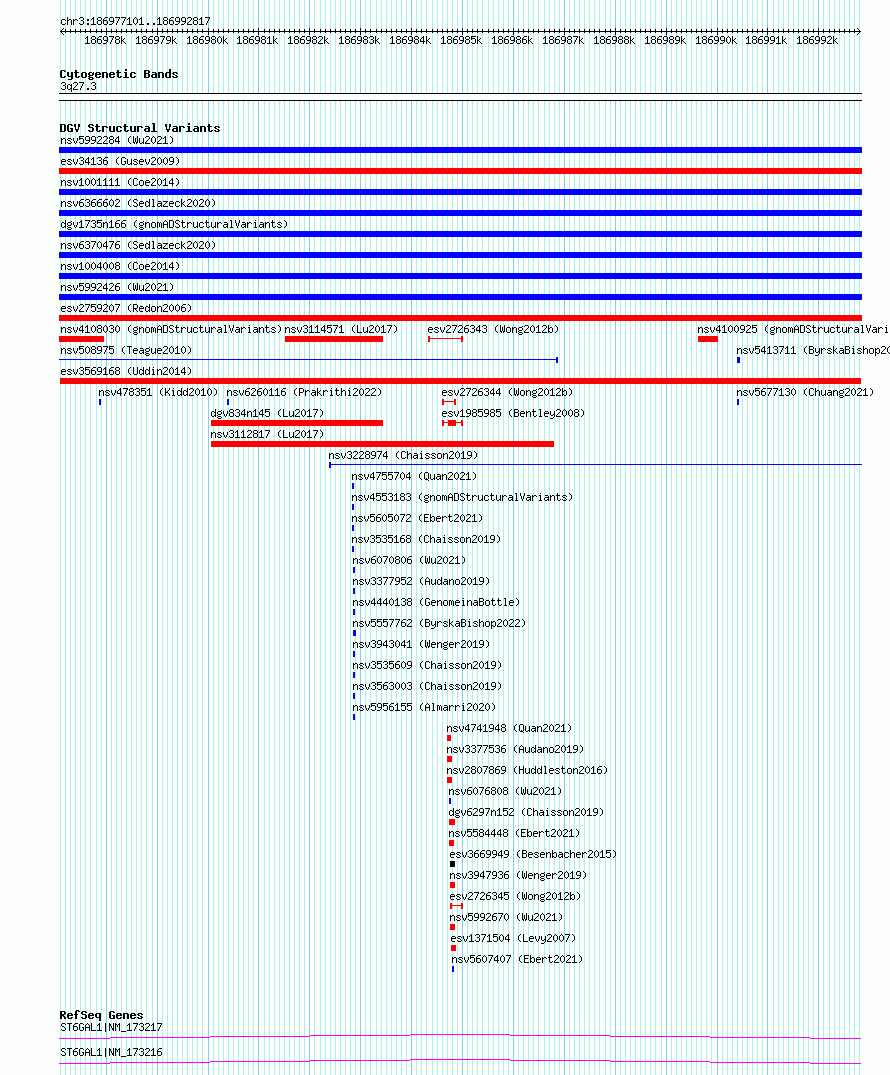Screen dimensions: 890x1075
Task: Click ST6GAL1|NM_173217 gene label
Action: [111, 1028]
